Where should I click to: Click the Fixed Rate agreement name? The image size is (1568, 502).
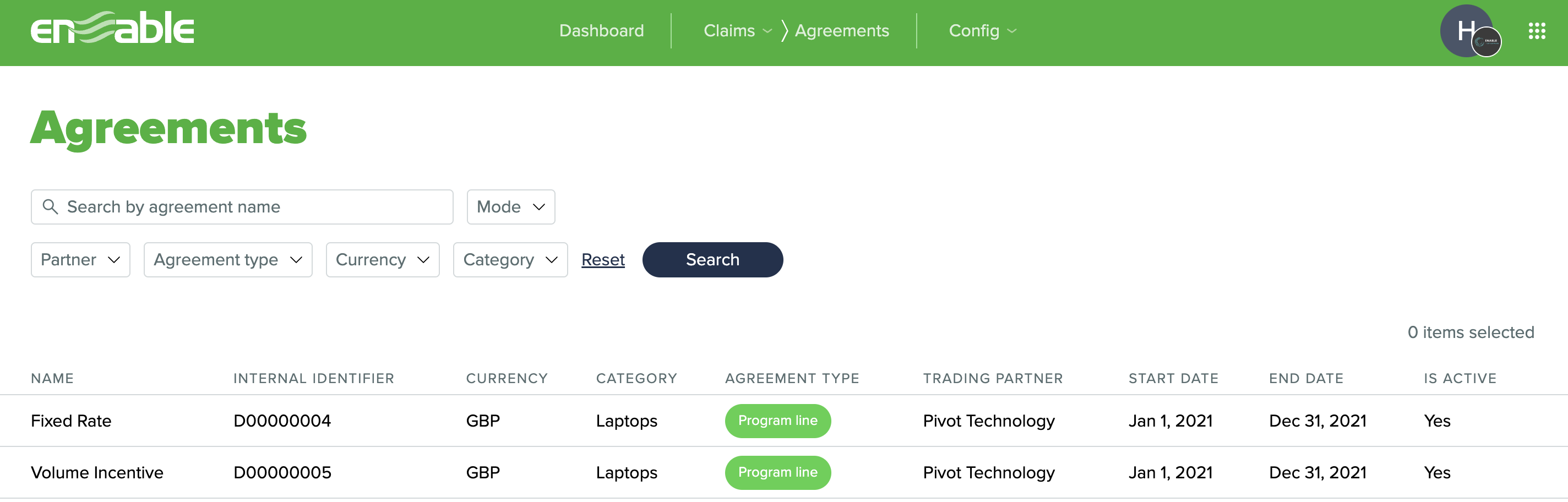(x=71, y=421)
